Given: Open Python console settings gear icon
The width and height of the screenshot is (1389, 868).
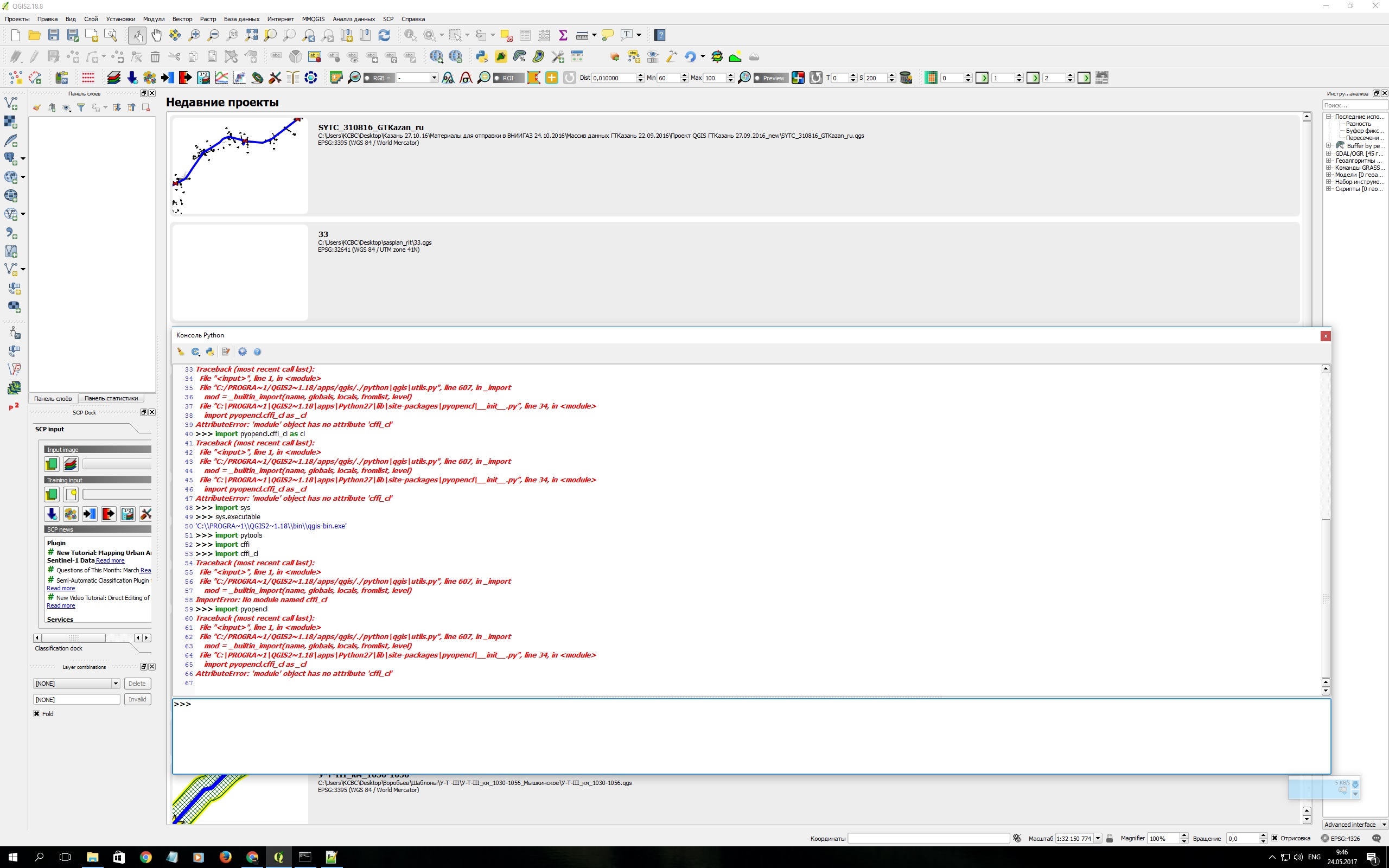Looking at the screenshot, I should point(242,352).
